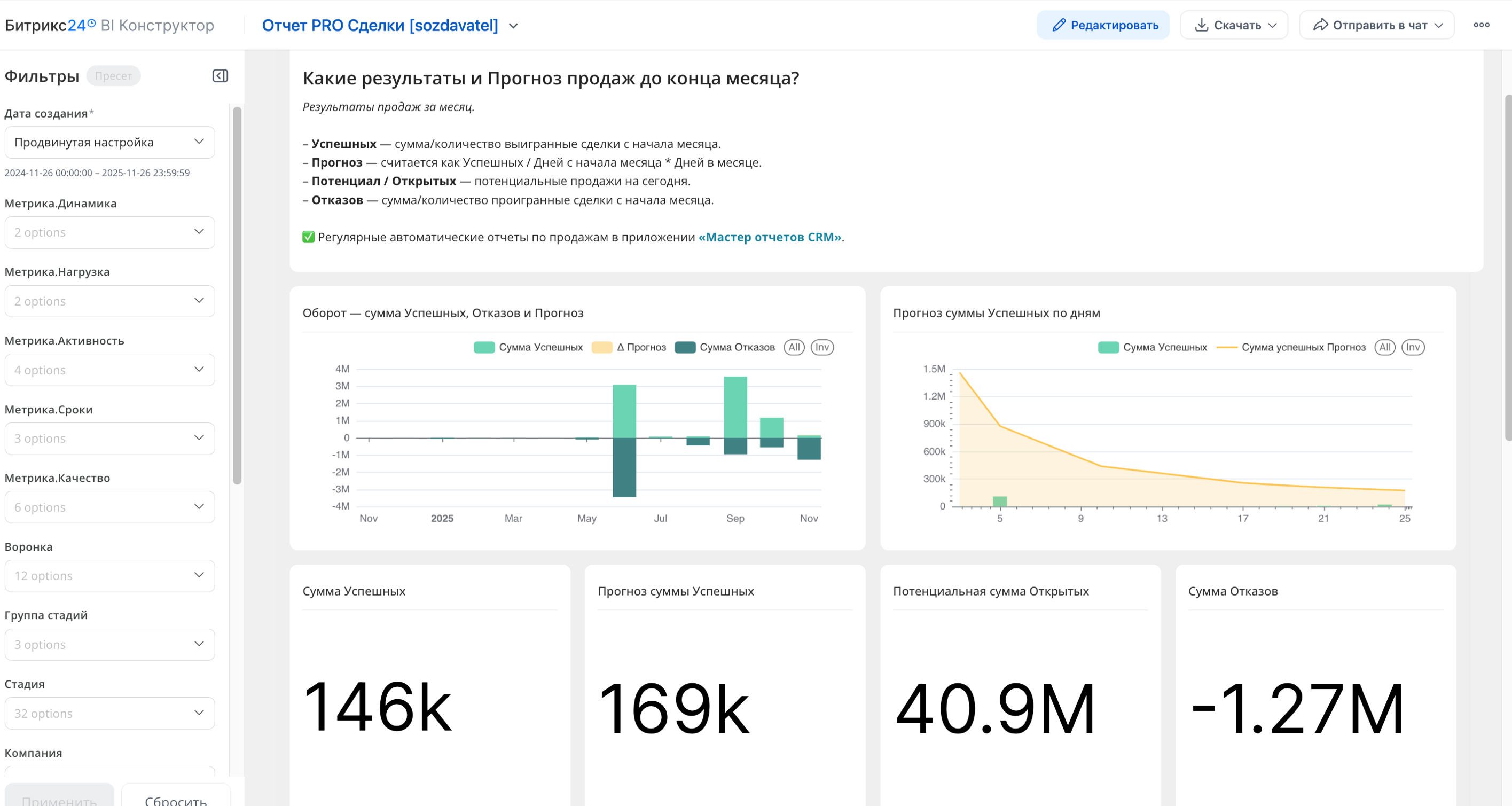The width and height of the screenshot is (1512, 806).
Task: Open report title dropdown chevron
Action: click(x=514, y=26)
